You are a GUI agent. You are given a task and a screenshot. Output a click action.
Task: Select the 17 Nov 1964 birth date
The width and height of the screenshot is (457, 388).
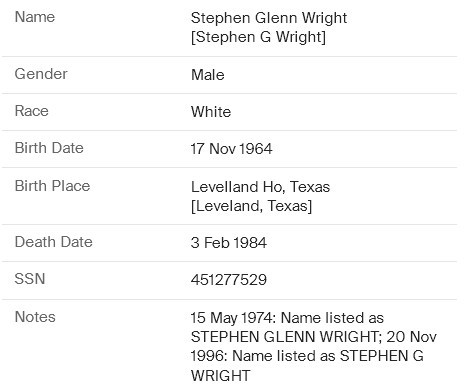click(x=232, y=149)
